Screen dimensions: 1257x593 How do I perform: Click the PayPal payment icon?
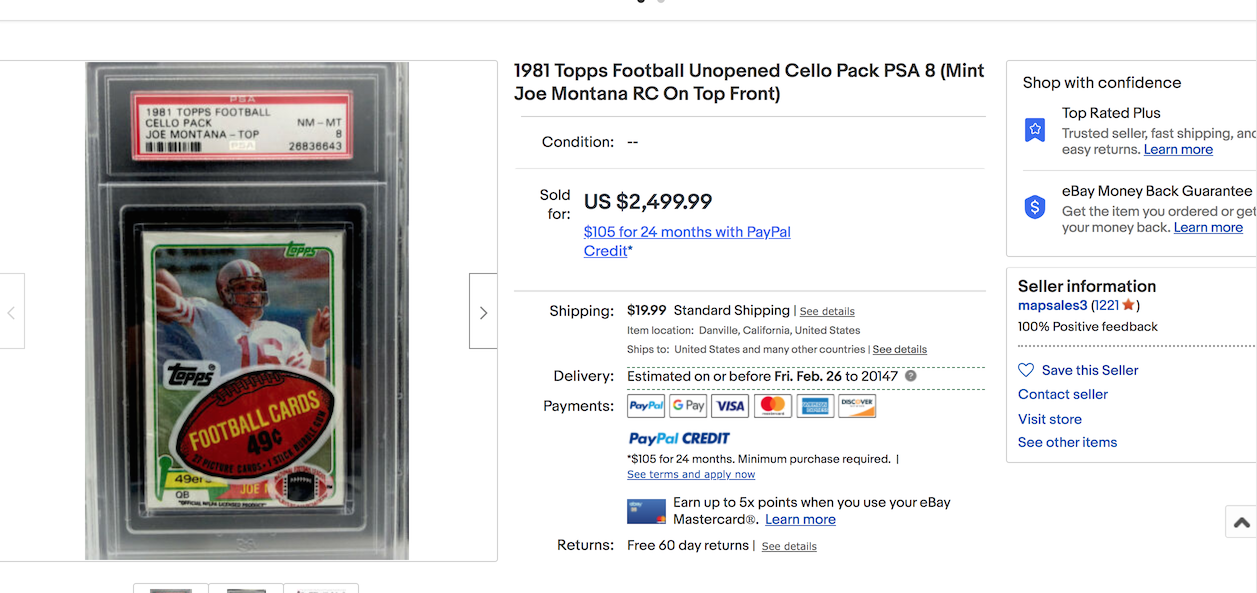pyautogui.click(x=646, y=405)
